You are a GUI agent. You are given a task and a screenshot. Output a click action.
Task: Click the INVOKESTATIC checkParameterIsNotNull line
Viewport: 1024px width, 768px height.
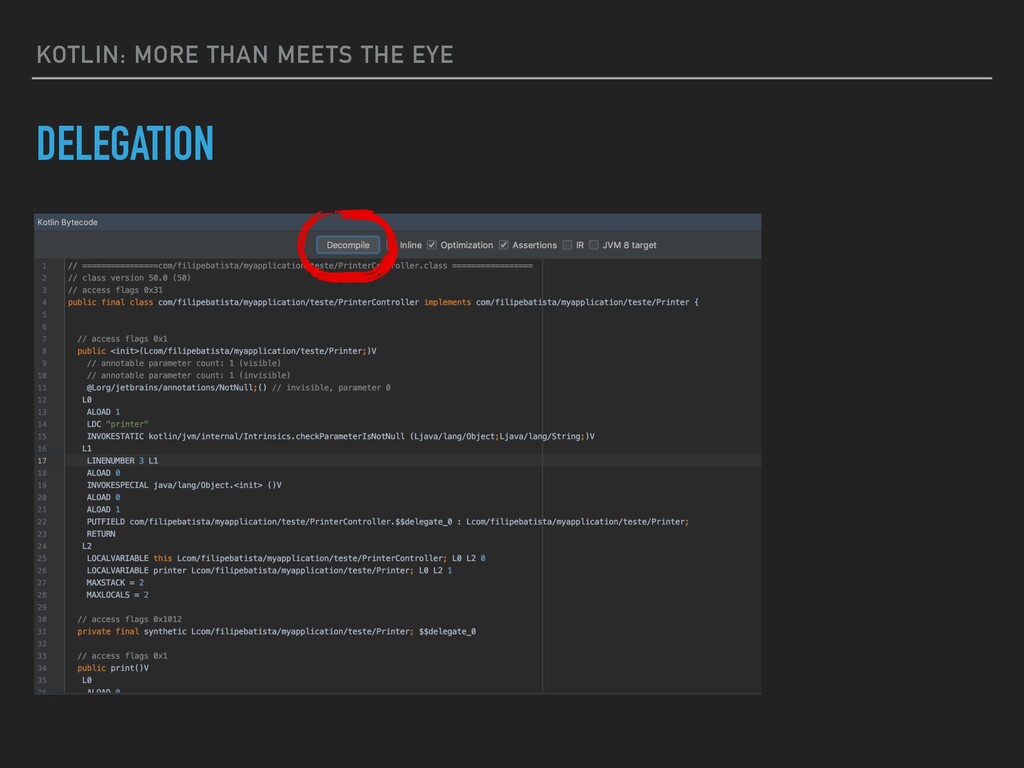340,436
